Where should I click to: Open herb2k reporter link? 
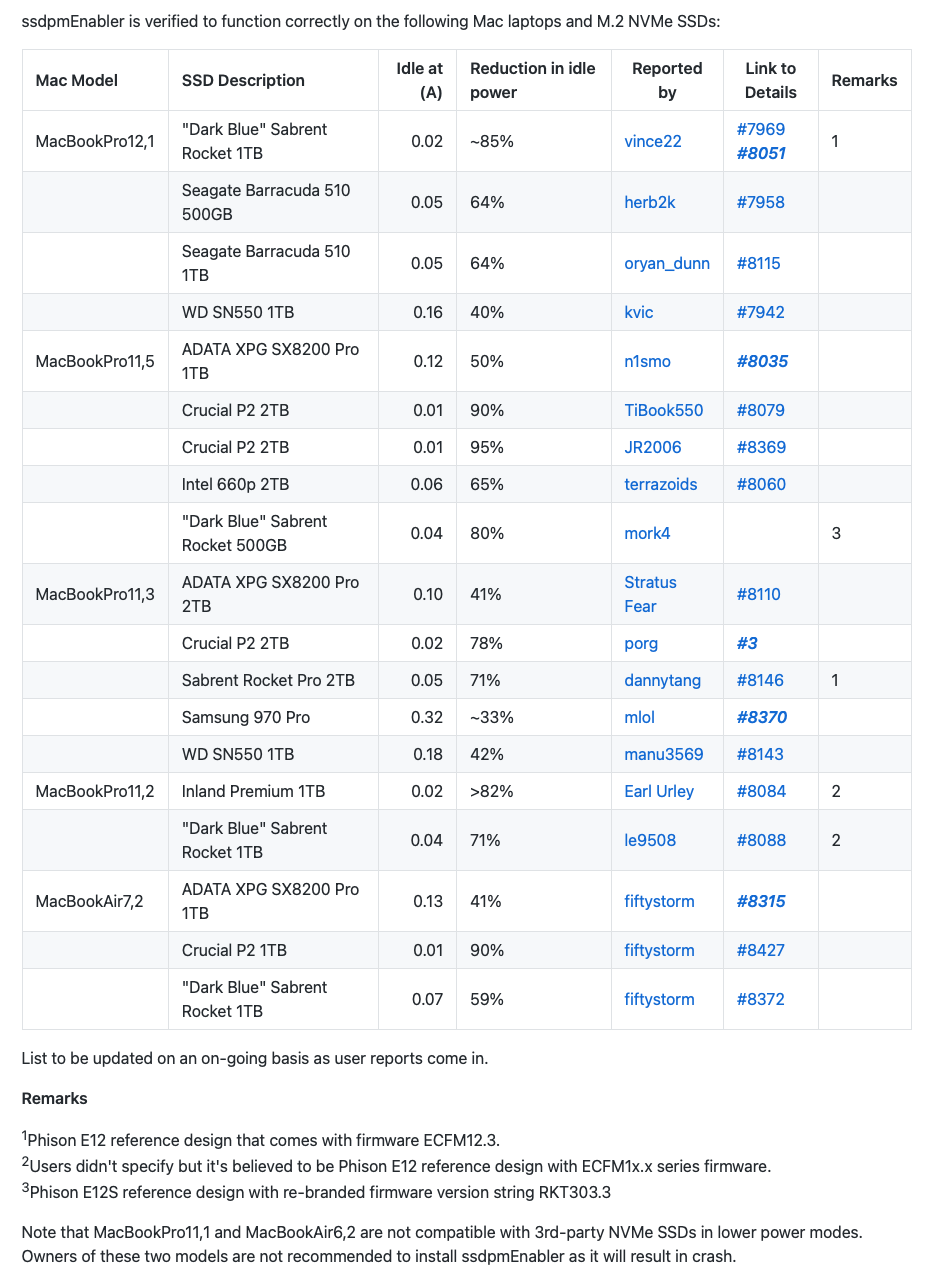[650, 202]
